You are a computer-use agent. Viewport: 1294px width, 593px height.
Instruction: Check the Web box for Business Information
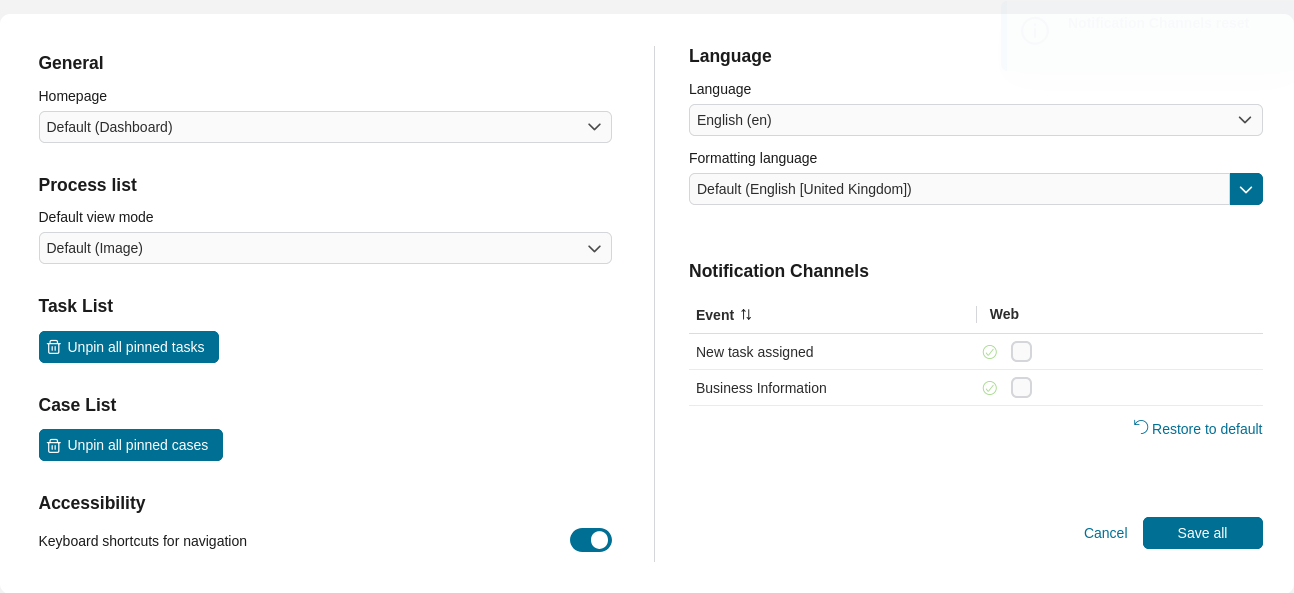coord(1021,388)
